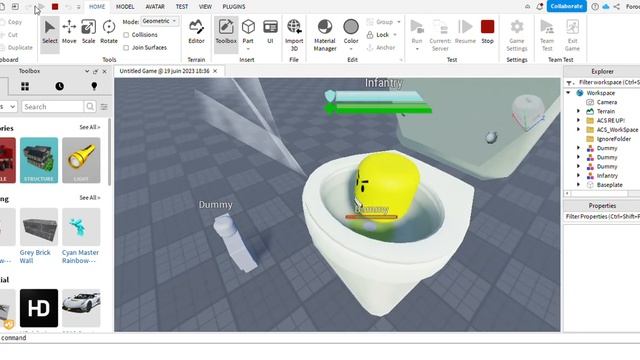This screenshot has width=640, height=360.
Task: Focus the Filter Properties field
Action: pos(602,216)
